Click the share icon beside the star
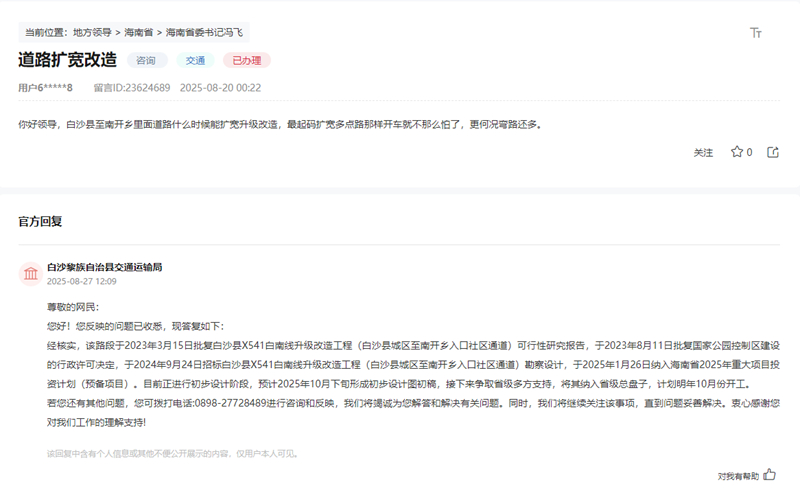Screen dimensions: 800x502 (772, 152)
